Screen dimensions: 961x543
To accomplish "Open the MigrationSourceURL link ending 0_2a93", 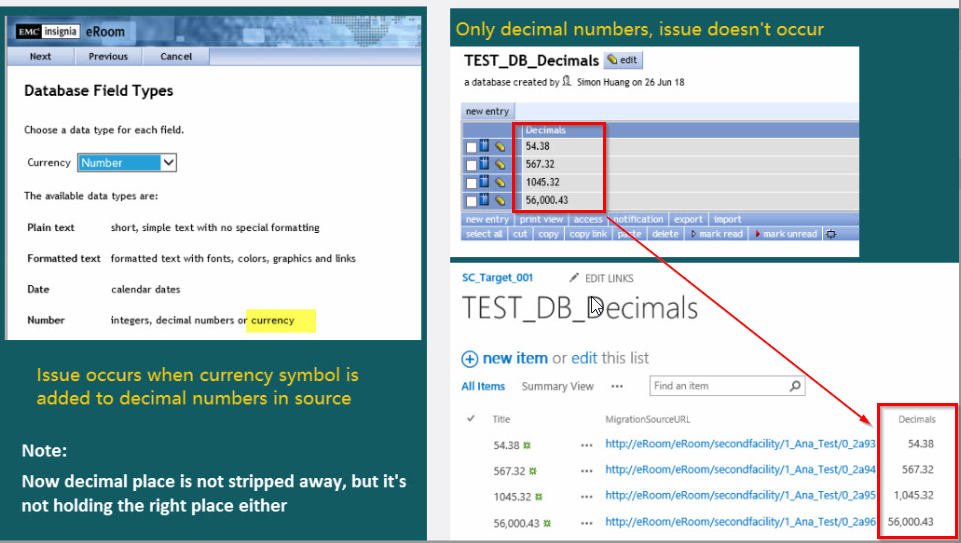I will point(740,444).
